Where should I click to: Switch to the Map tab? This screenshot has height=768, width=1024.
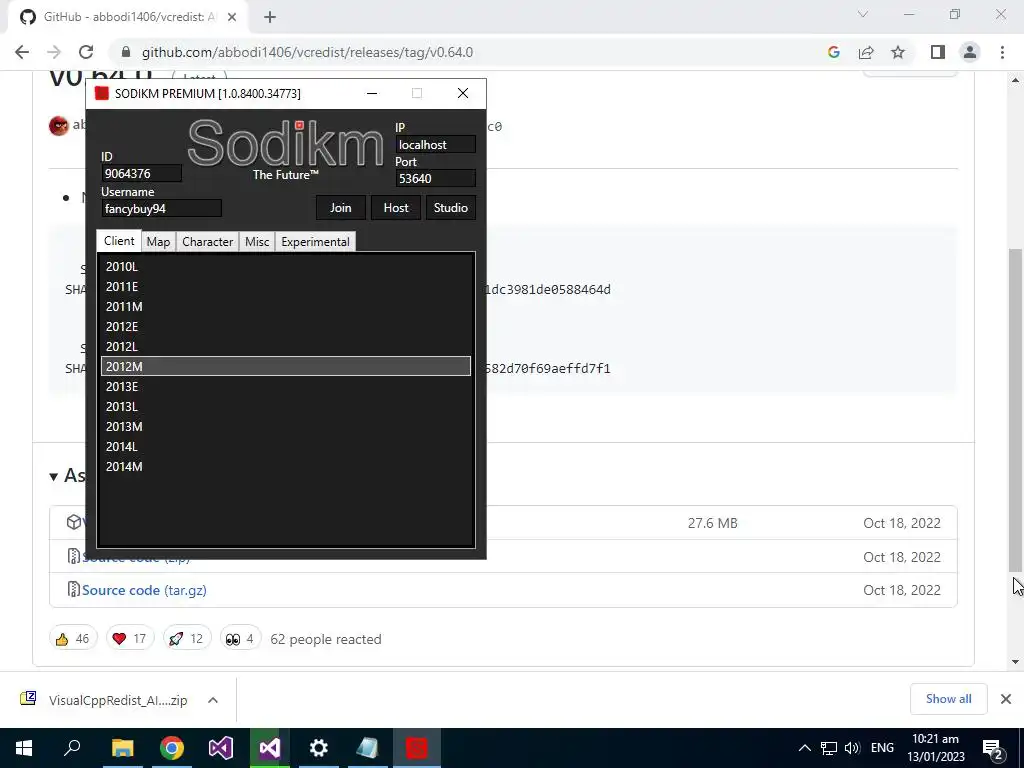pos(158,242)
